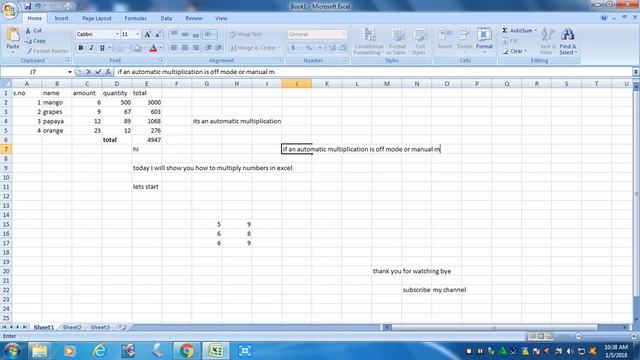
Task: Confirm entry with the checkmark
Action: tap(98, 72)
